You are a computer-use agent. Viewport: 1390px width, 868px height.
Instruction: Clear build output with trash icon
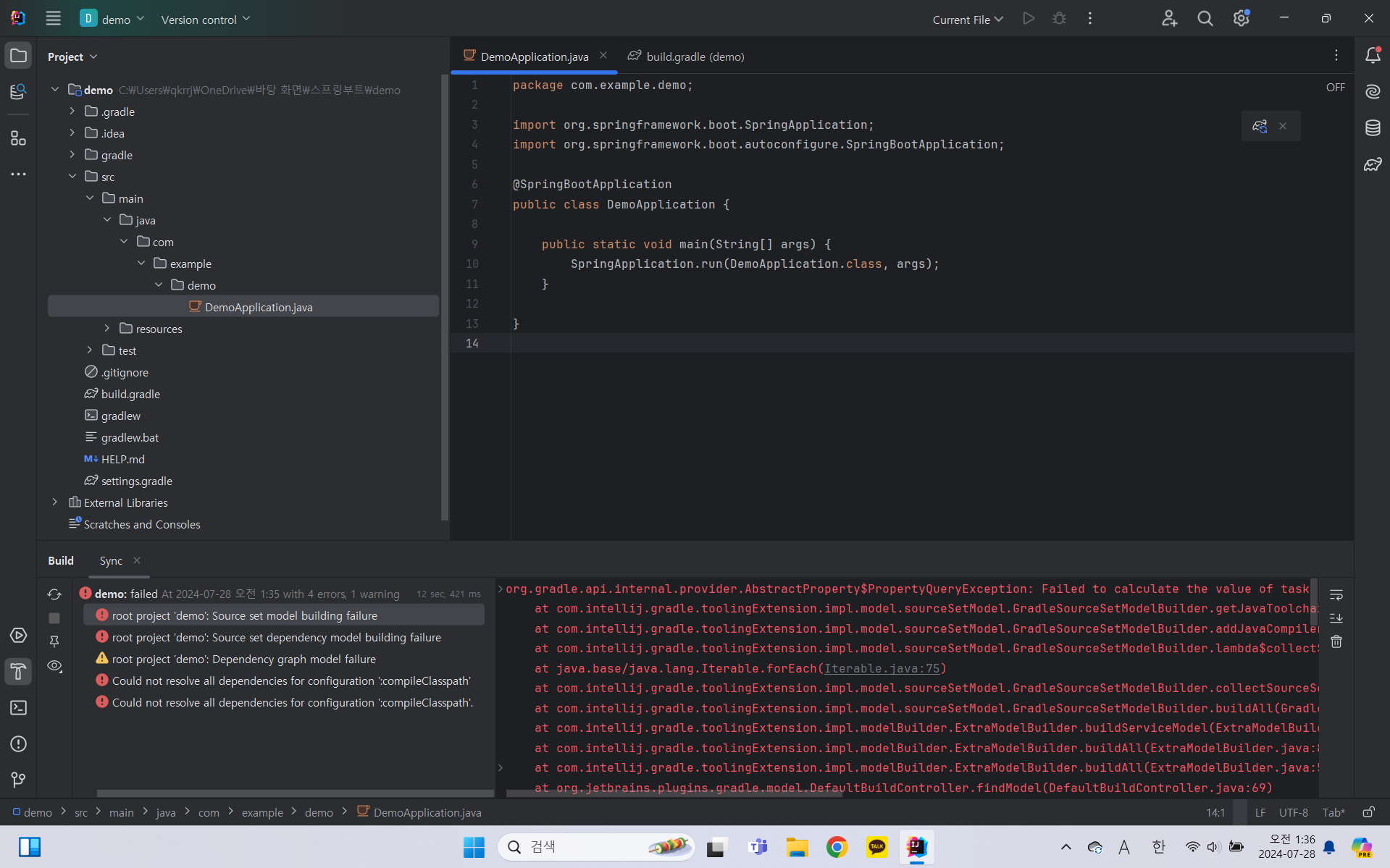point(1336,641)
